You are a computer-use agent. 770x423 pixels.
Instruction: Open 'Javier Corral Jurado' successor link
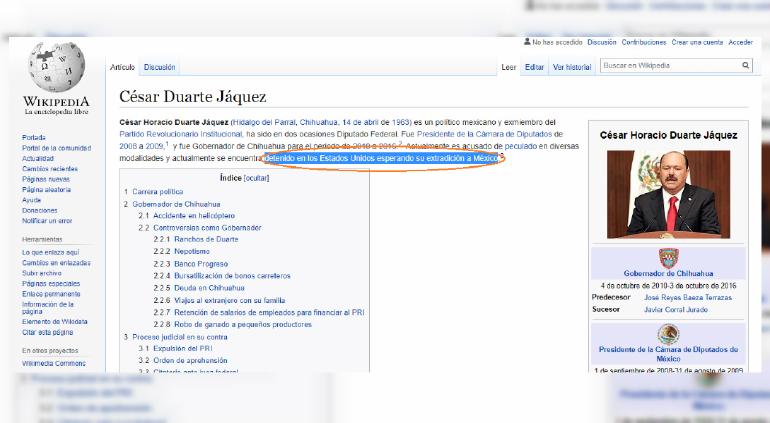coord(676,310)
